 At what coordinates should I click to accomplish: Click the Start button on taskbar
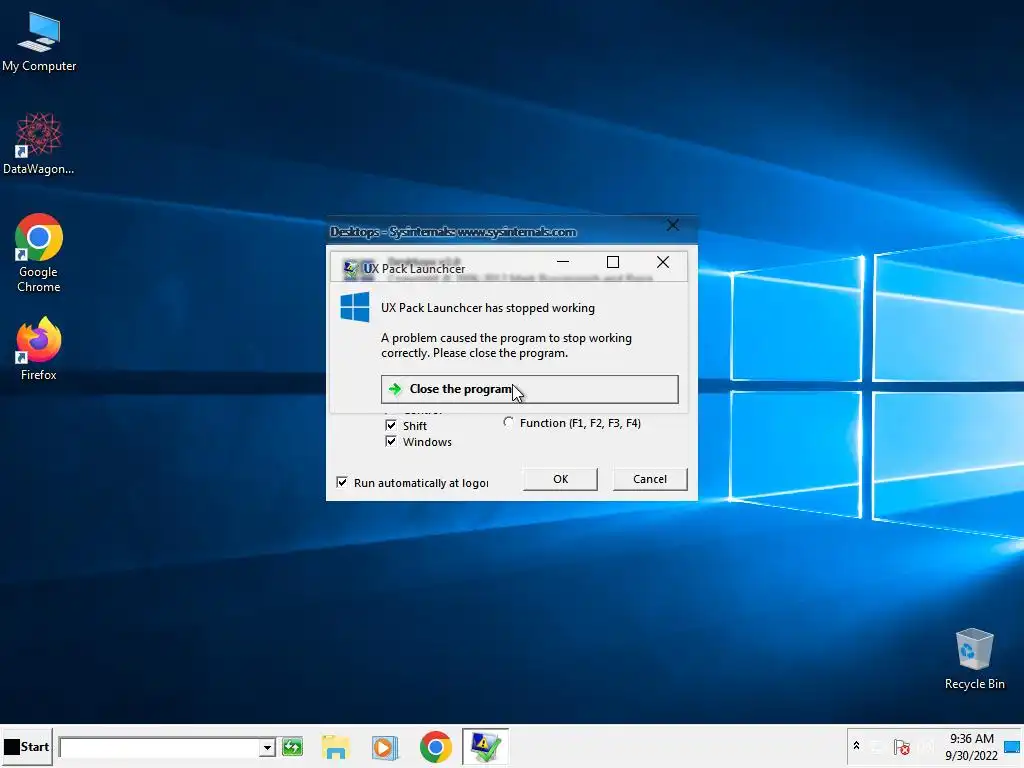pos(27,746)
